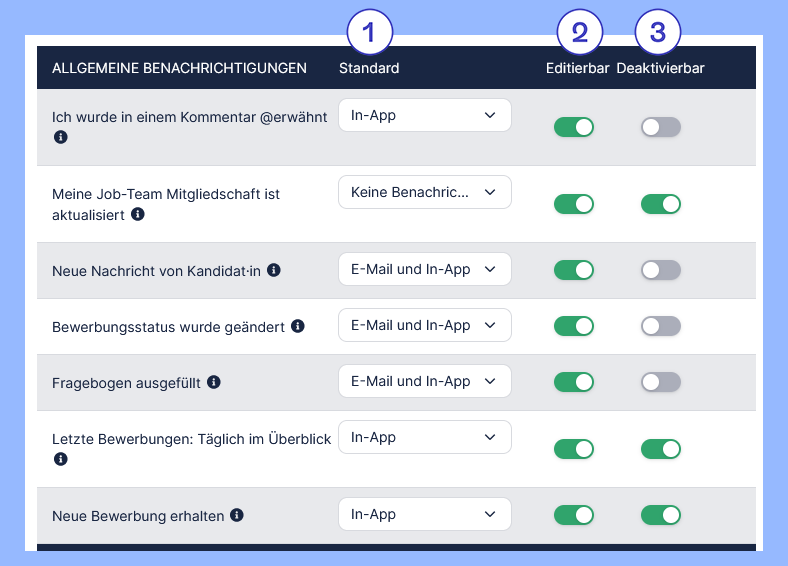Click info icon next to 'Neue Nachricht von Kandidat·in'
Image resolution: width=788 pixels, height=566 pixels.
click(x=274, y=270)
